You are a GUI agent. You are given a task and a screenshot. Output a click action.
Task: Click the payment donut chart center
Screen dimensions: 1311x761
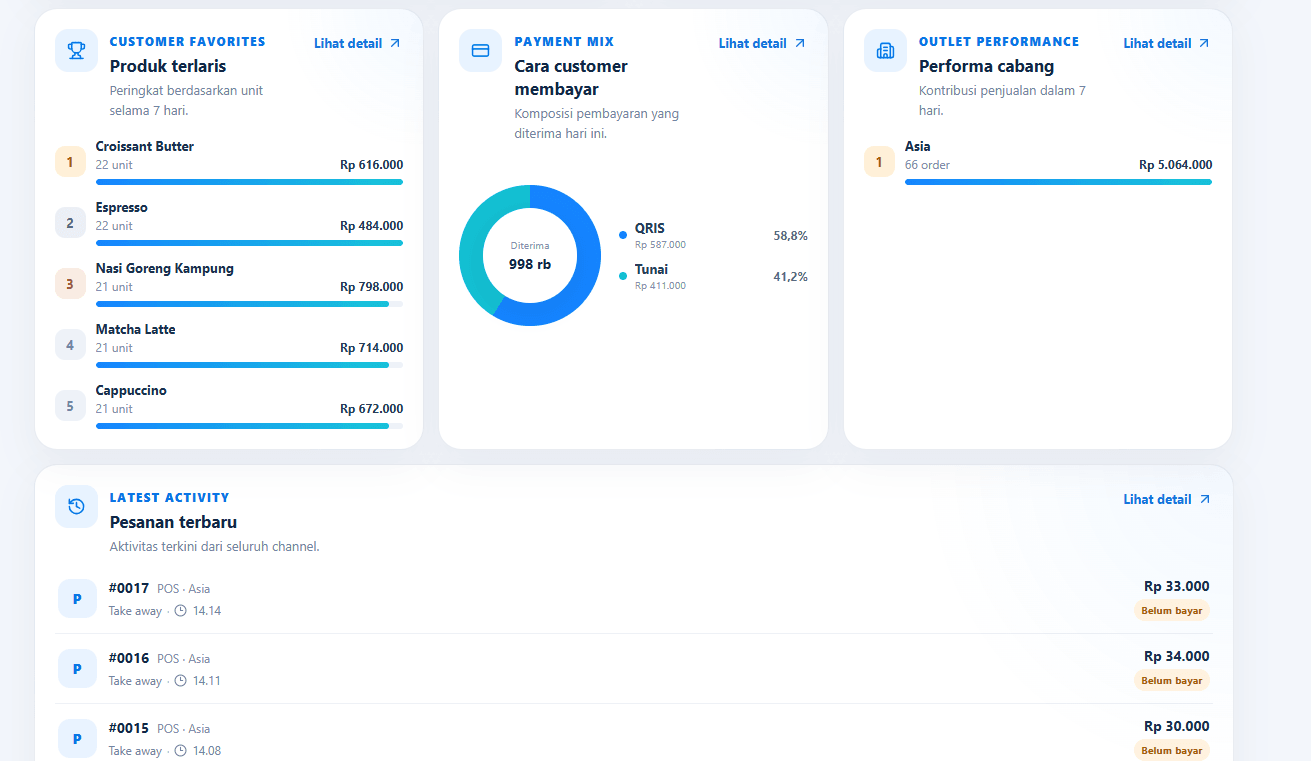click(x=530, y=256)
